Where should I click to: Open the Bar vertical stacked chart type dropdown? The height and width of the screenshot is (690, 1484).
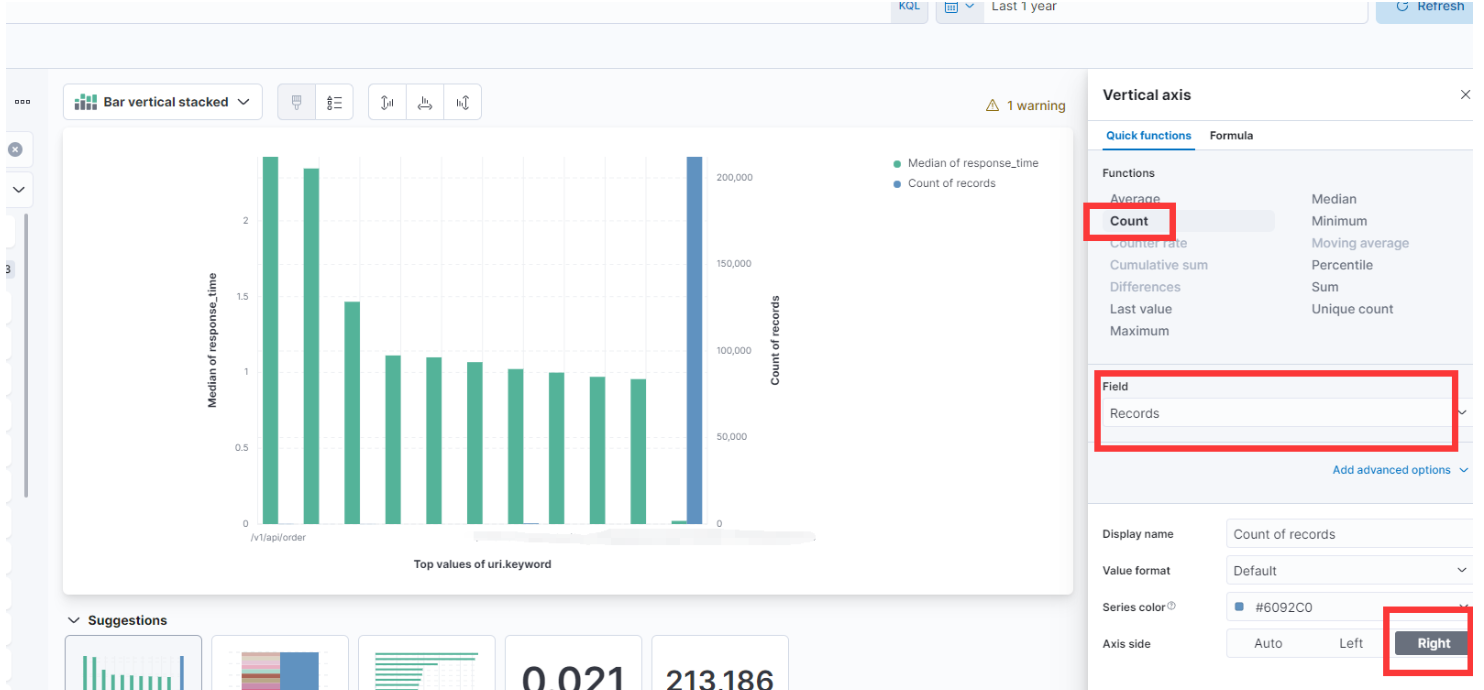163,102
